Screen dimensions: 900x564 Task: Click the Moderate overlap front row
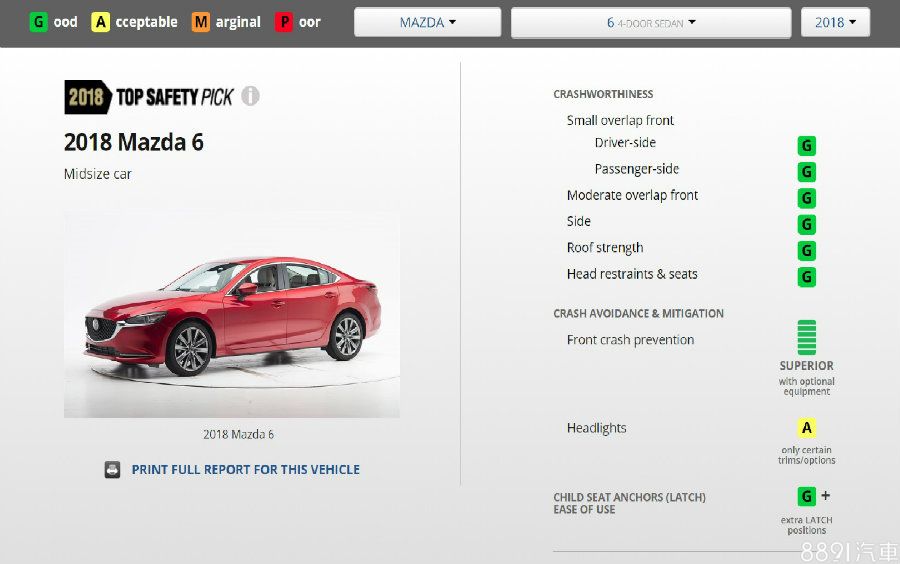[x=632, y=196]
